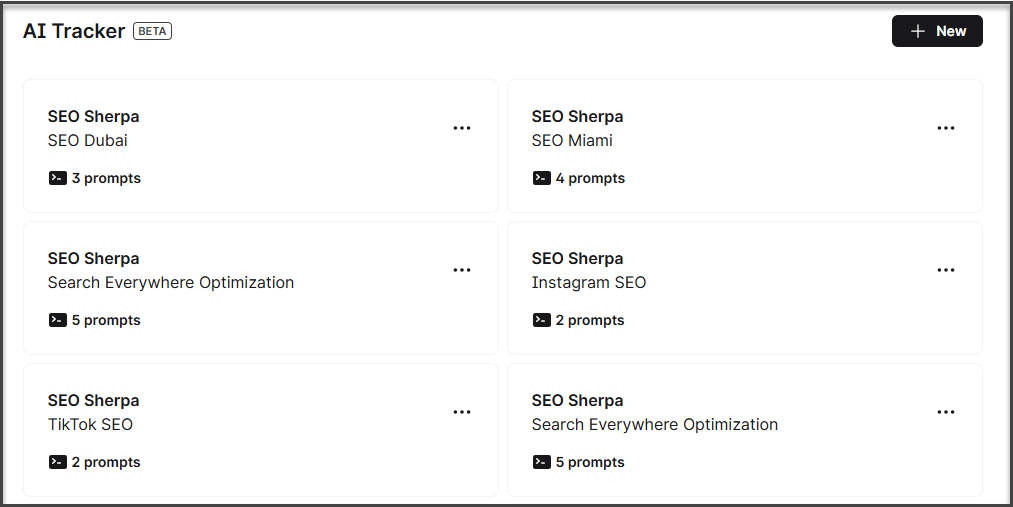Open the SEO Miami tracker

point(572,141)
